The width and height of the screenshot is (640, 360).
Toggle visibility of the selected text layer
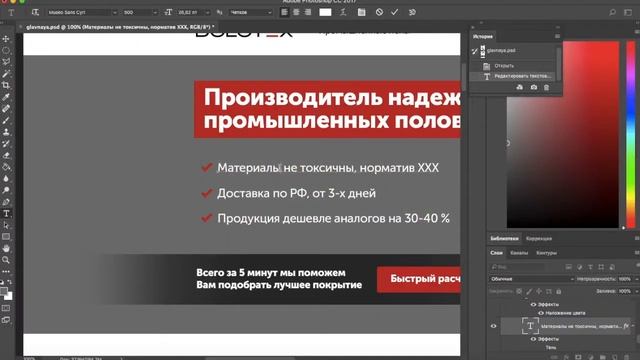493,326
